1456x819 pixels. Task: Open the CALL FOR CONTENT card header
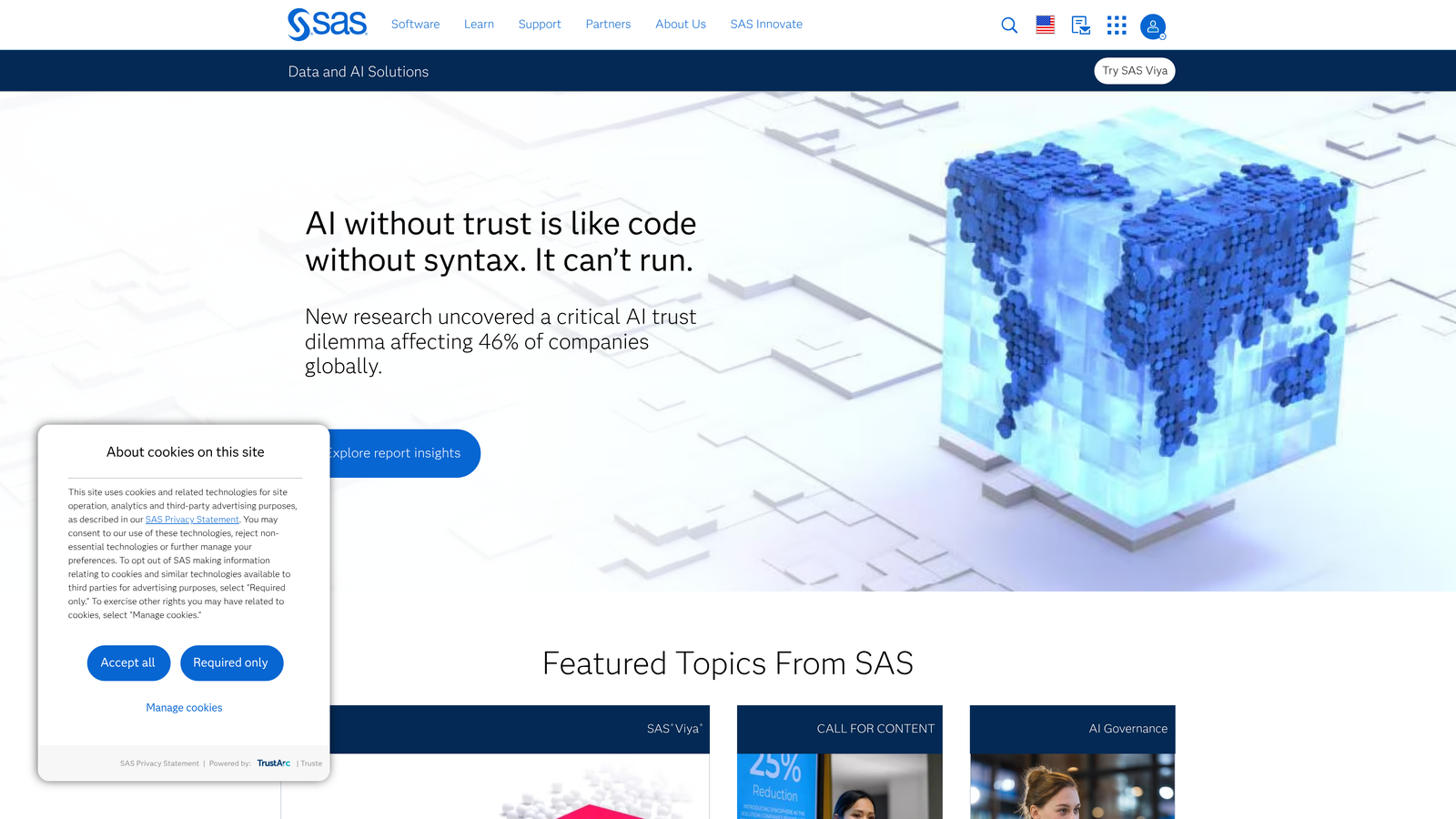coord(840,729)
